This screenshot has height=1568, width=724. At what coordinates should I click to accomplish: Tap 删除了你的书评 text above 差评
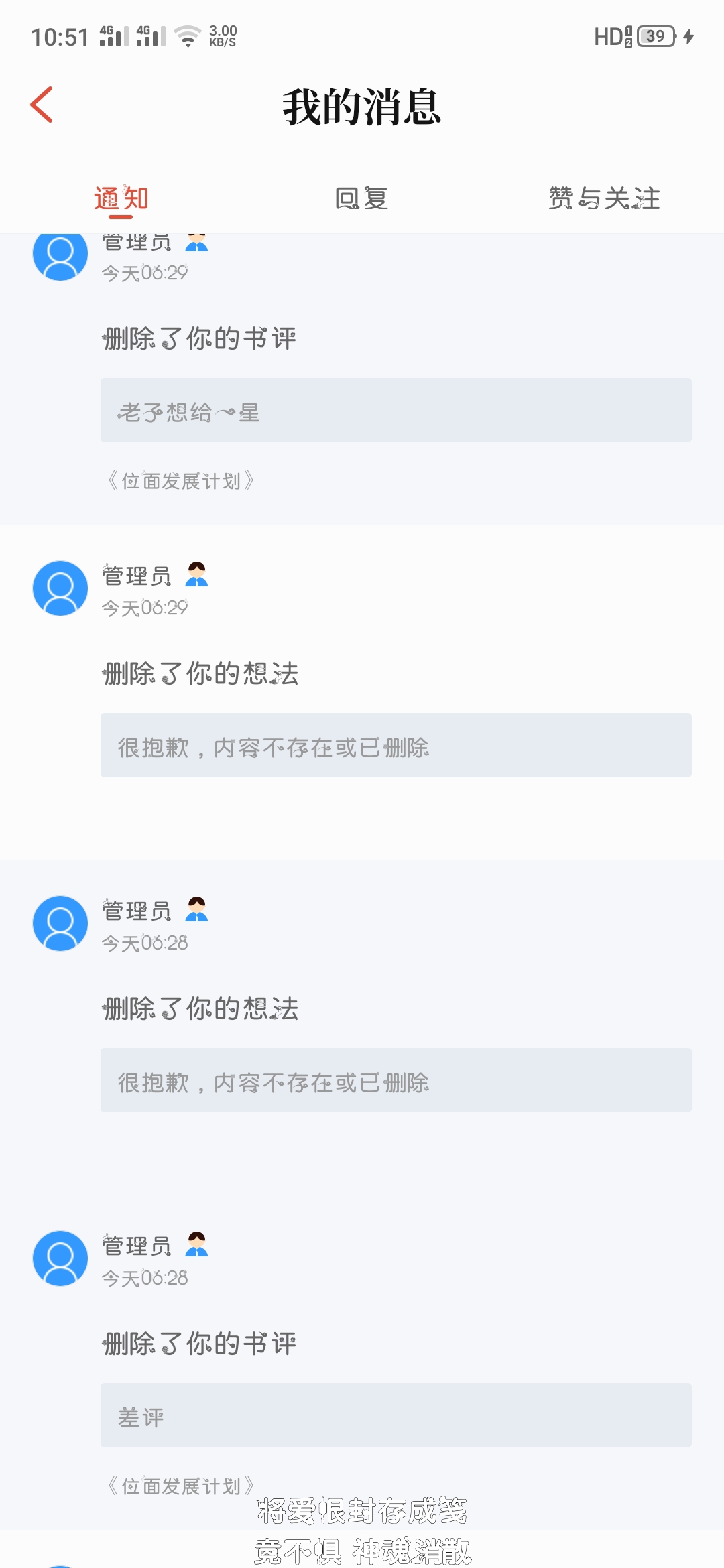click(x=199, y=1344)
